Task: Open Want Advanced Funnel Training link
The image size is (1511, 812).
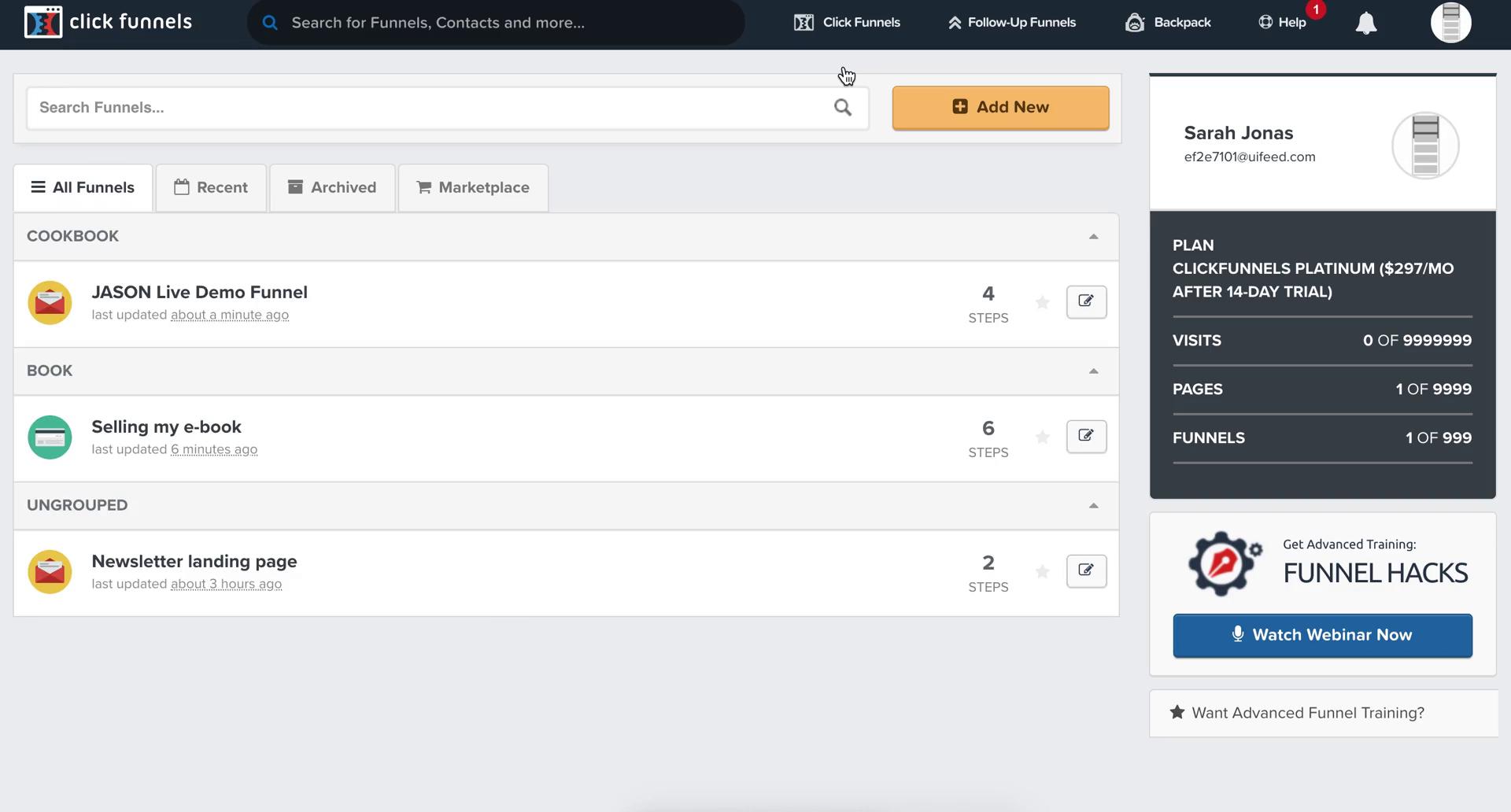Action: pos(1308,714)
